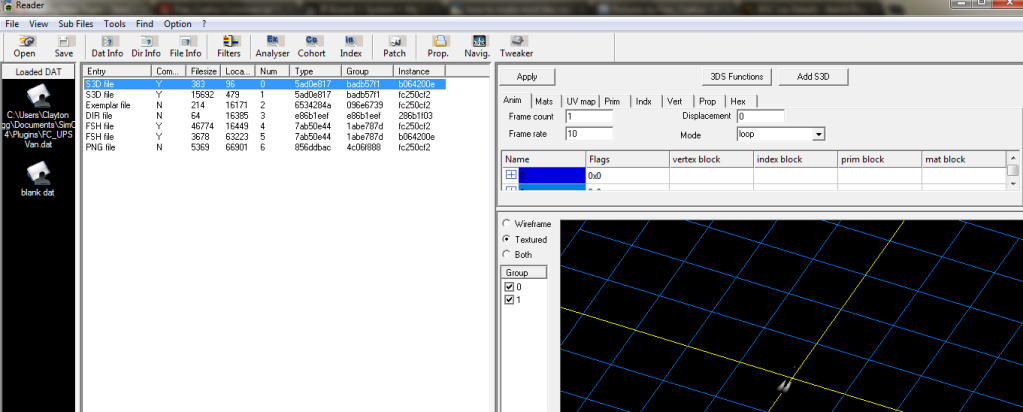Open the View menu
This screenshot has height=412, width=1023.
click(x=38, y=24)
